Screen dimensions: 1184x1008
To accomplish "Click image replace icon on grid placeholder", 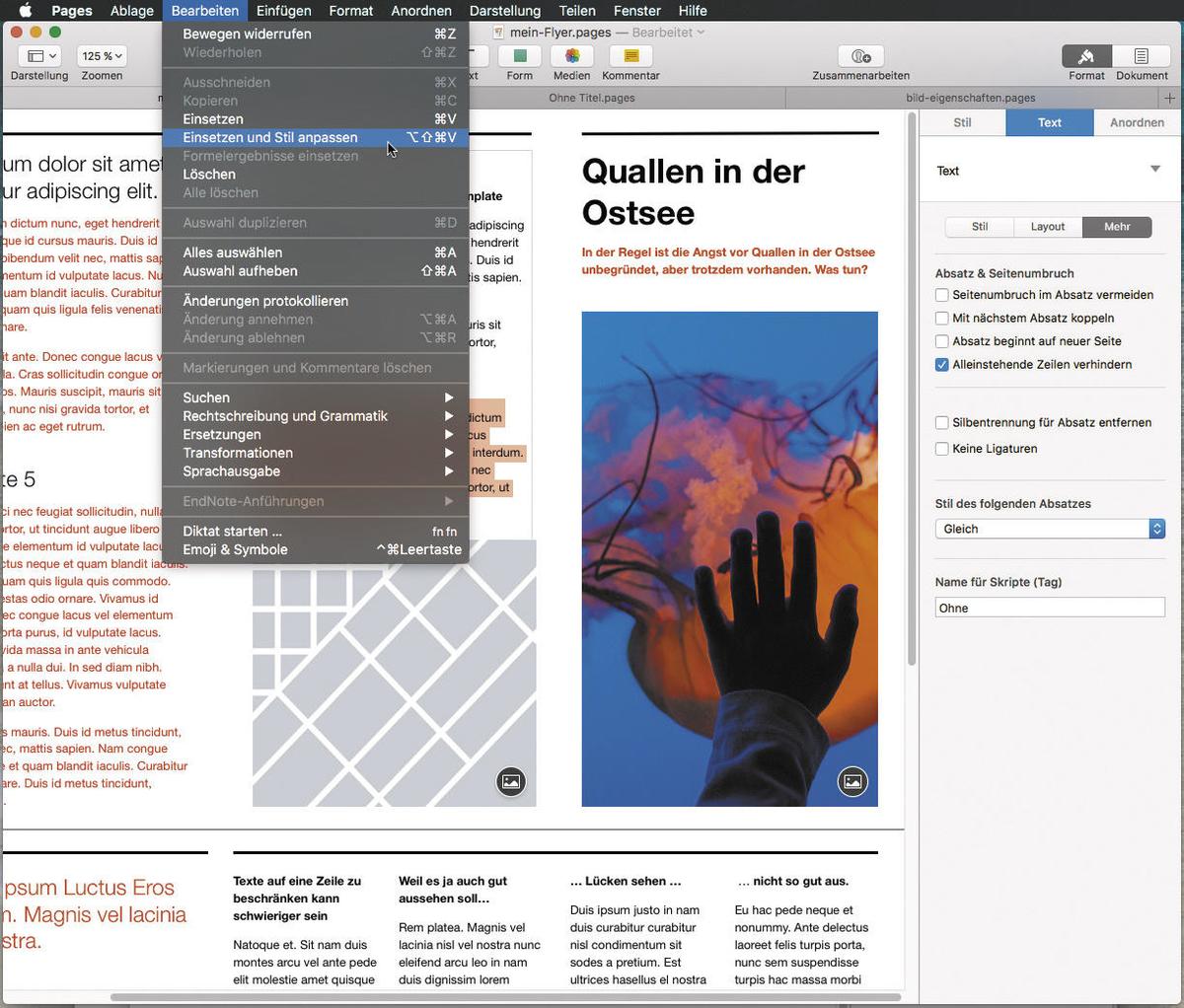I will tap(511, 781).
